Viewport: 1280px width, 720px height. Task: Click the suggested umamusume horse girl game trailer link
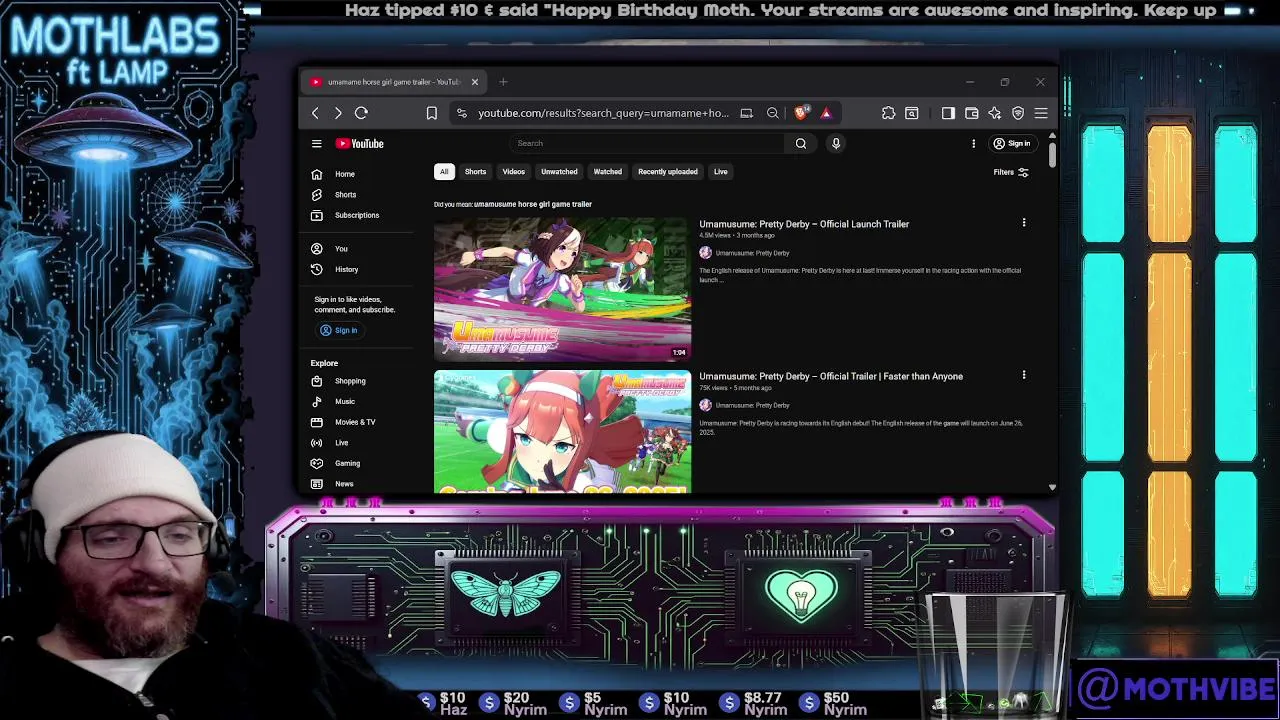coord(533,204)
